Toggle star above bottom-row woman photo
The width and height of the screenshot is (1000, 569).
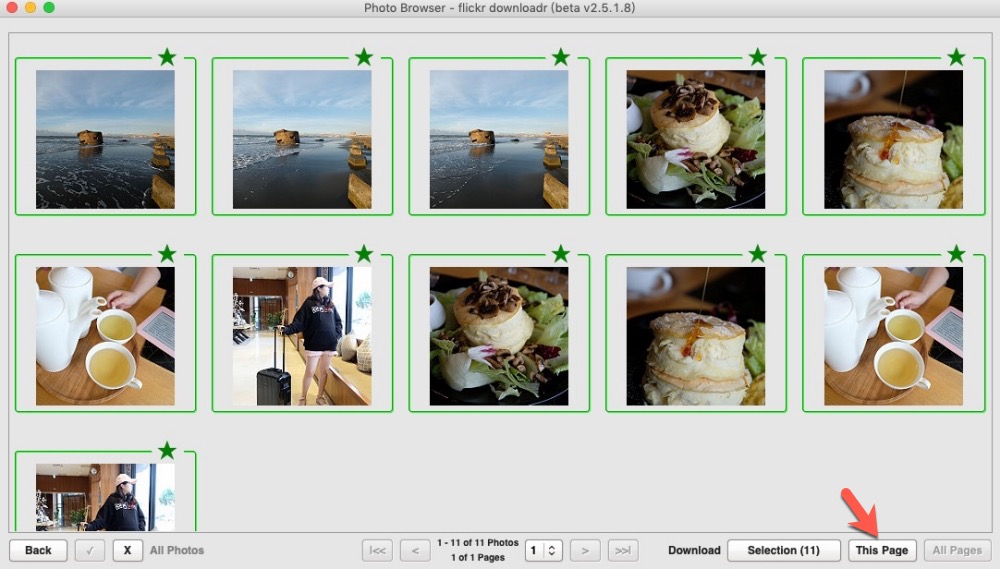[x=167, y=450]
